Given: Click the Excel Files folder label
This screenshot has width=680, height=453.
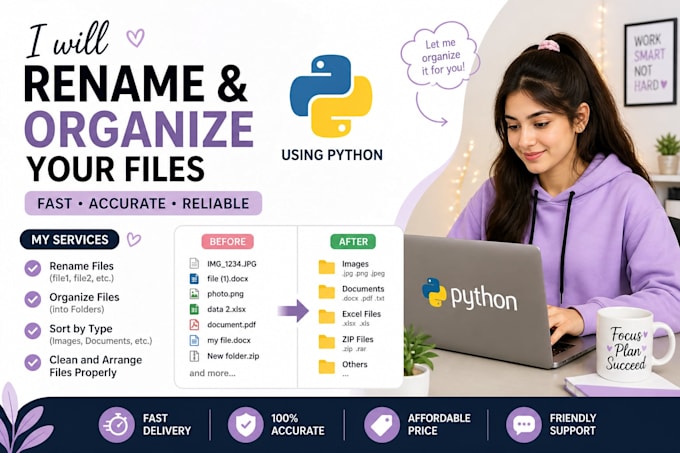Looking at the screenshot, I should (x=361, y=314).
